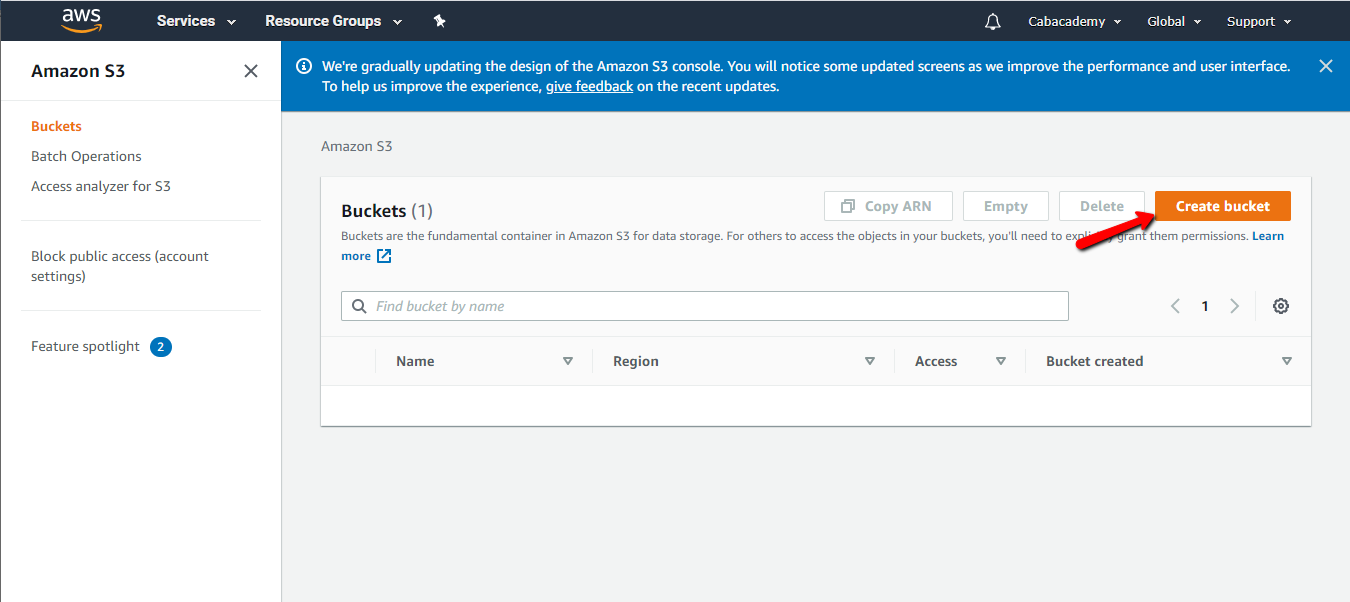Open Batch Operations in sidebar
This screenshot has width=1350, height=602.
point(86,156)
